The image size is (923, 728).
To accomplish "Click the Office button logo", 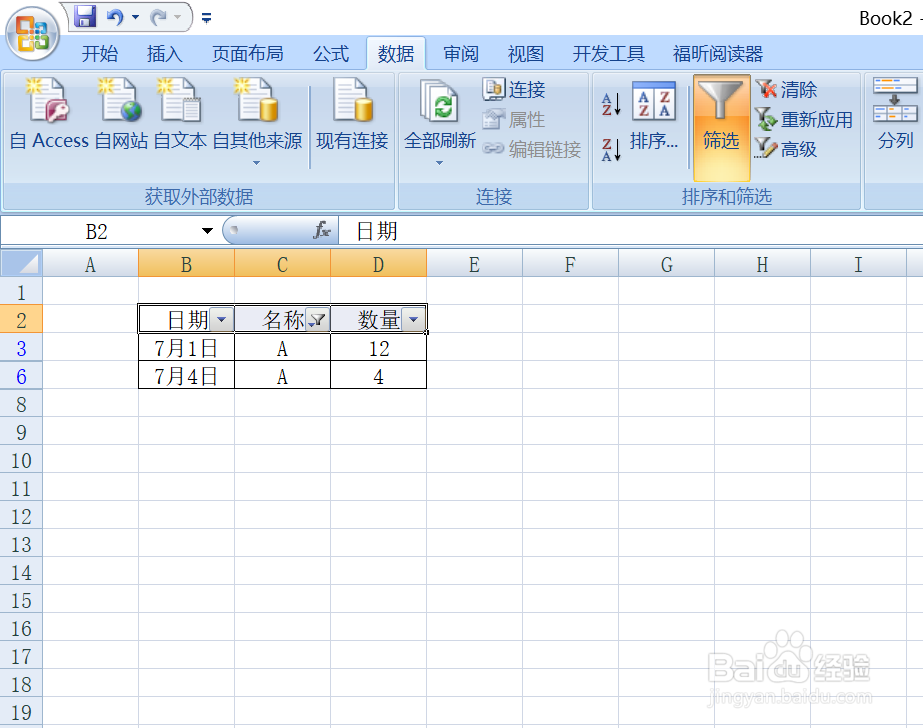I will (32, 33).
